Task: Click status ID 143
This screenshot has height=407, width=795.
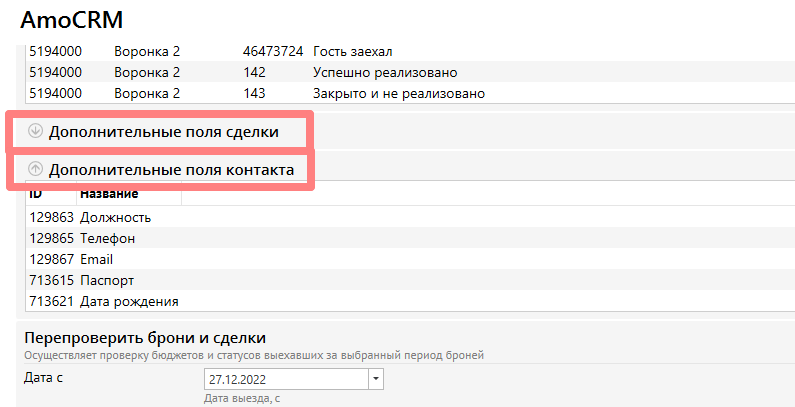Action: click(x=254, y=93)
